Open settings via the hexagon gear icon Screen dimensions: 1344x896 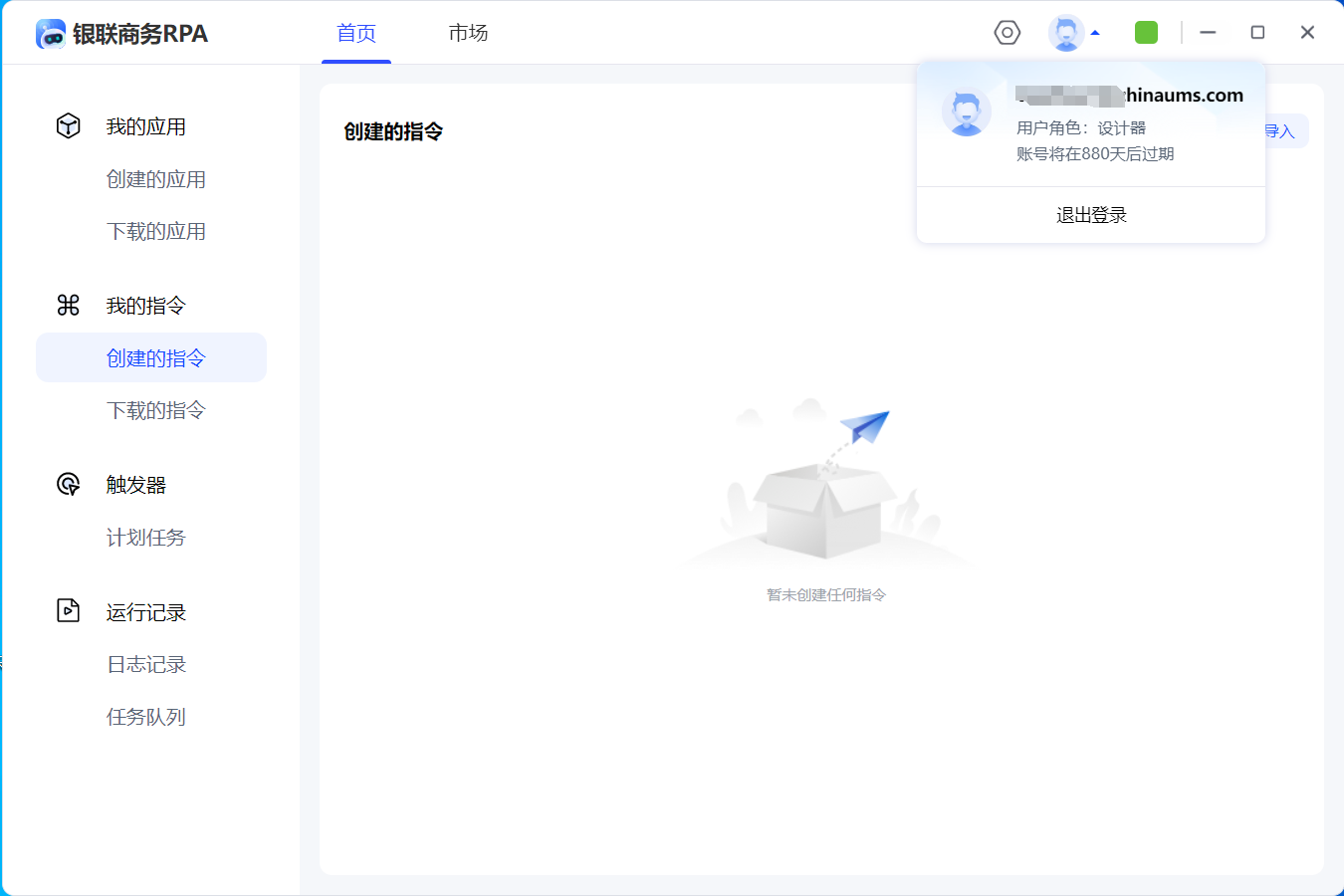(1008, 33)
